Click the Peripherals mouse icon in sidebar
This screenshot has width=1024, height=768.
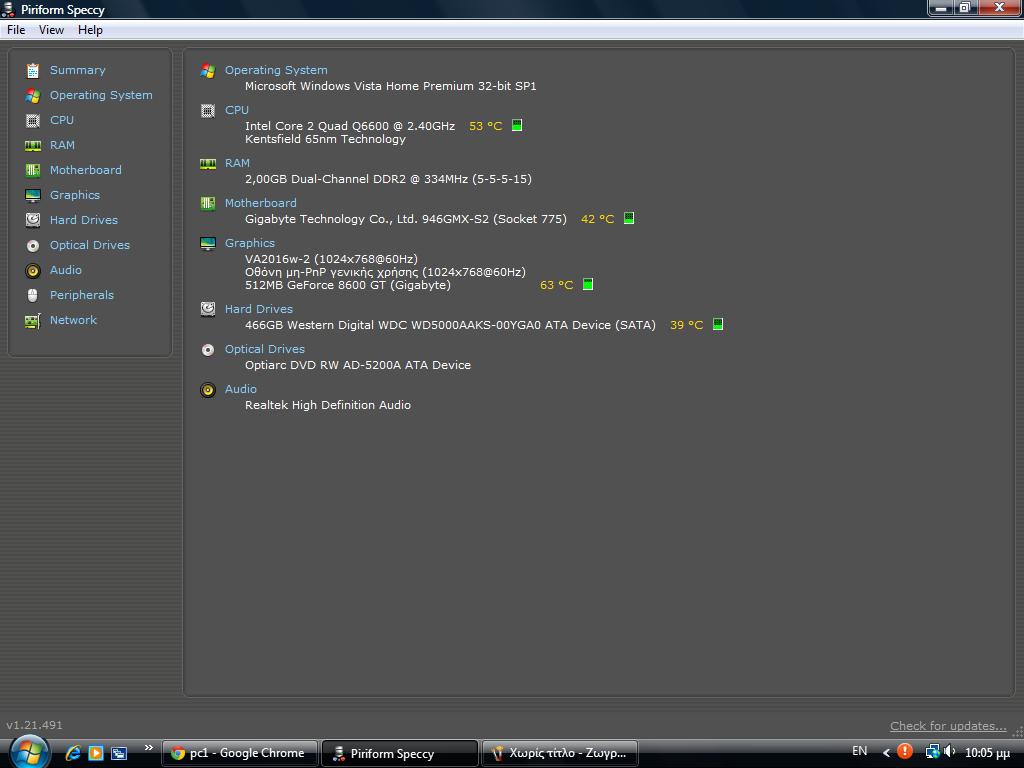click(x=33, y=295)
